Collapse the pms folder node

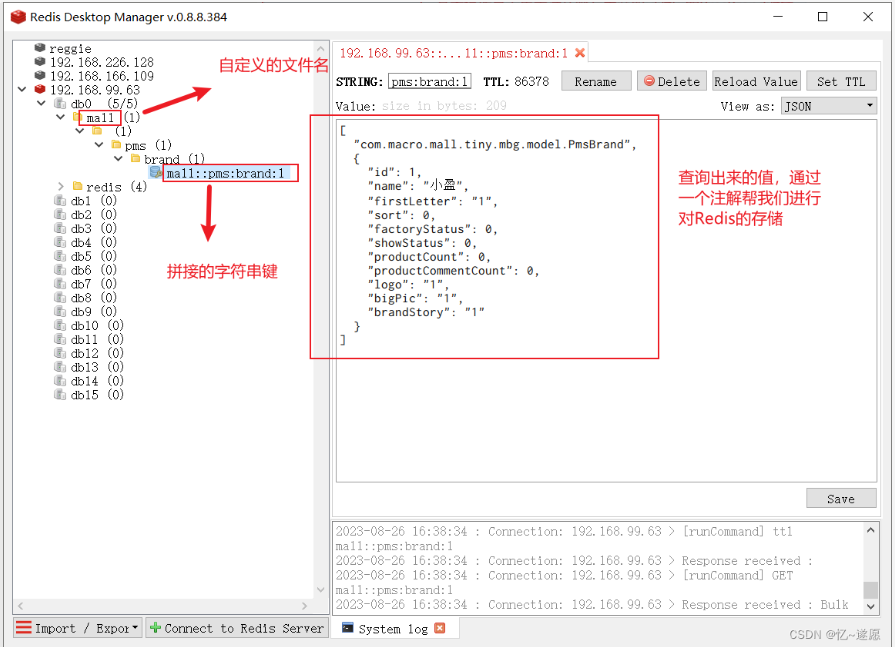(x=99, y=144)
